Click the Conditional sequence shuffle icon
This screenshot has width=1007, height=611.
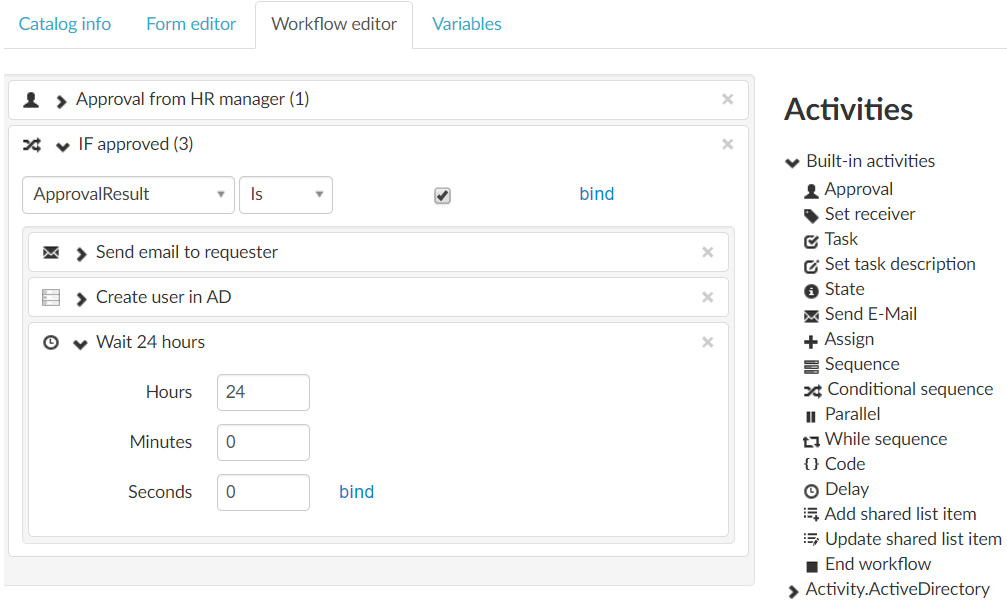(812, 390)
